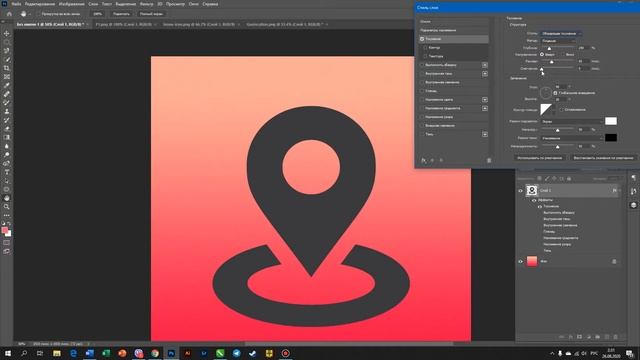The height and width of the screenshot is (360, 640).
Task: Click the Home icon in options bar
Action: coord(9,14)
